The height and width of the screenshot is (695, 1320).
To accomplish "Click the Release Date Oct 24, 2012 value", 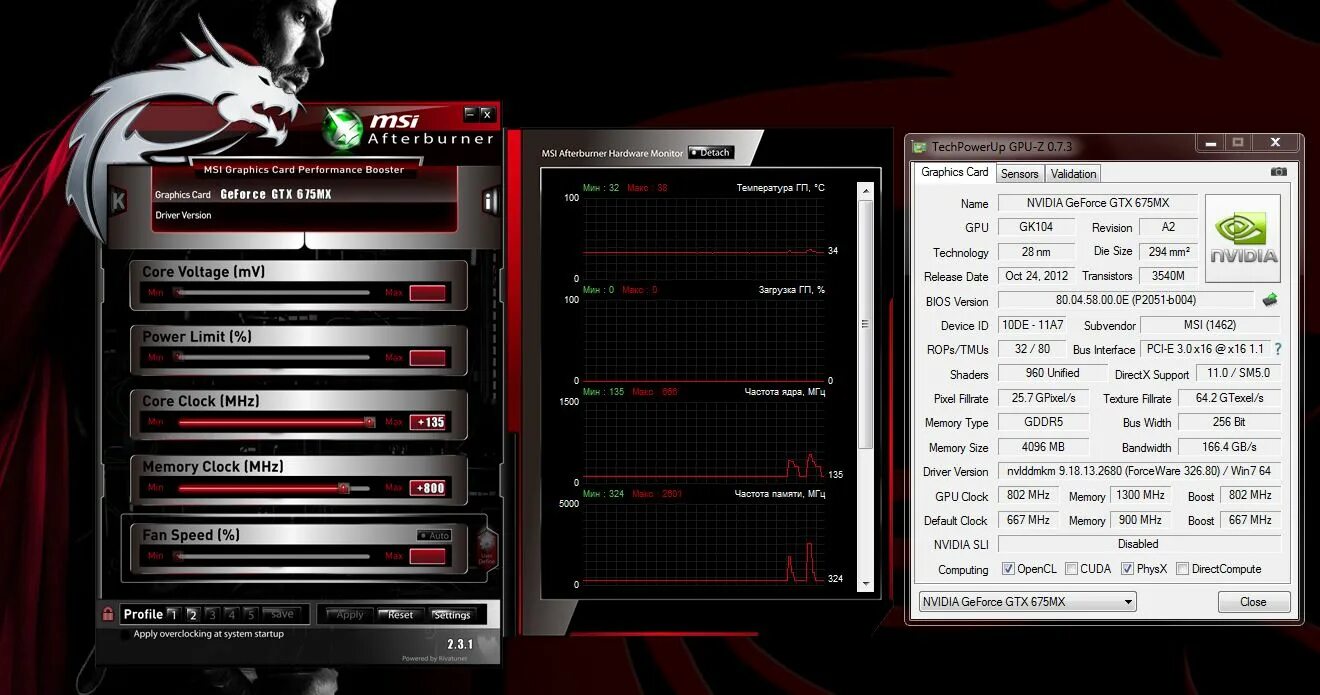I will point(1036,276).
